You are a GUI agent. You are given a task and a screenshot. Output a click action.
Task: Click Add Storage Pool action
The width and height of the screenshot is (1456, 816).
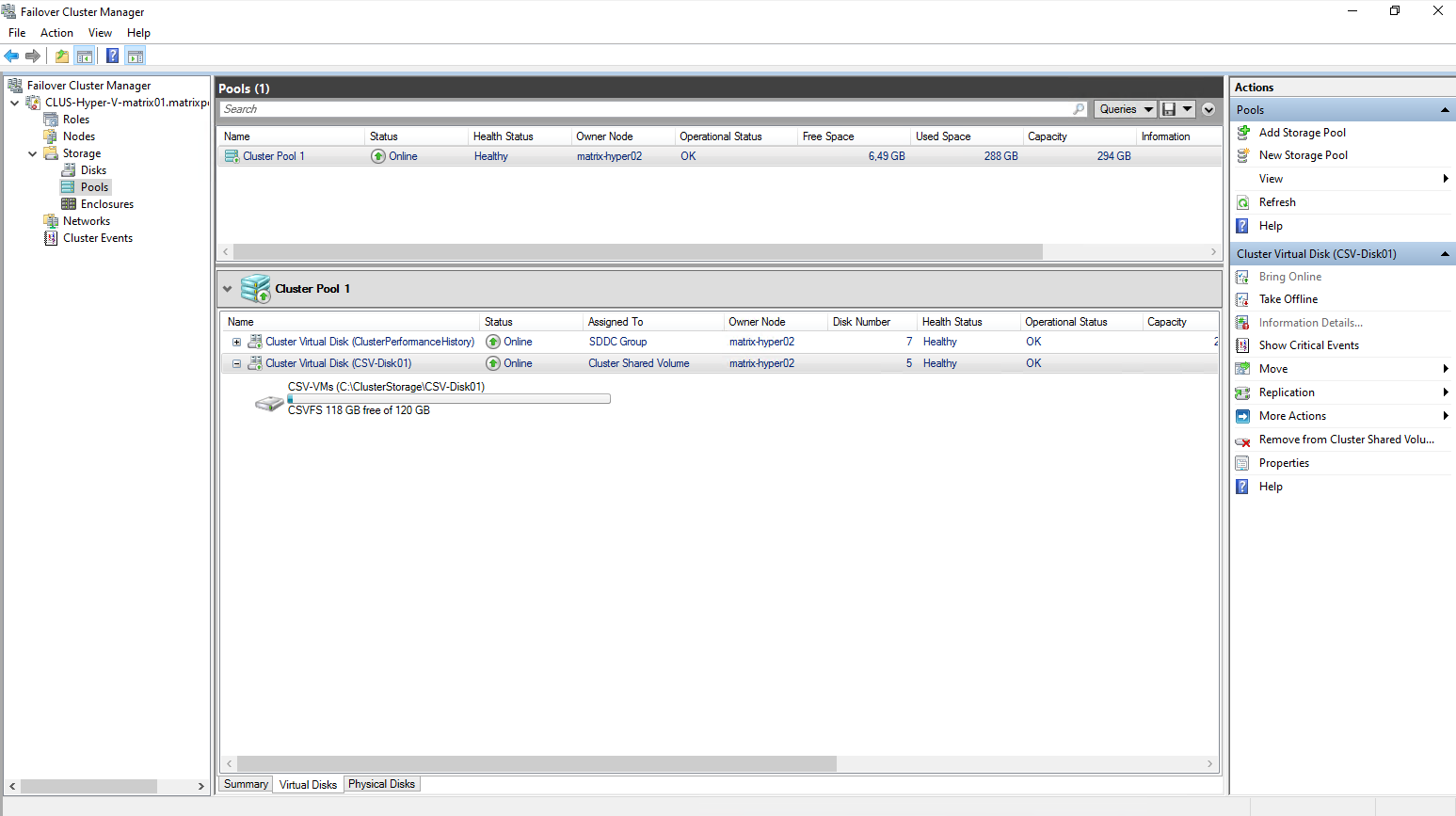pos(1303,133)
